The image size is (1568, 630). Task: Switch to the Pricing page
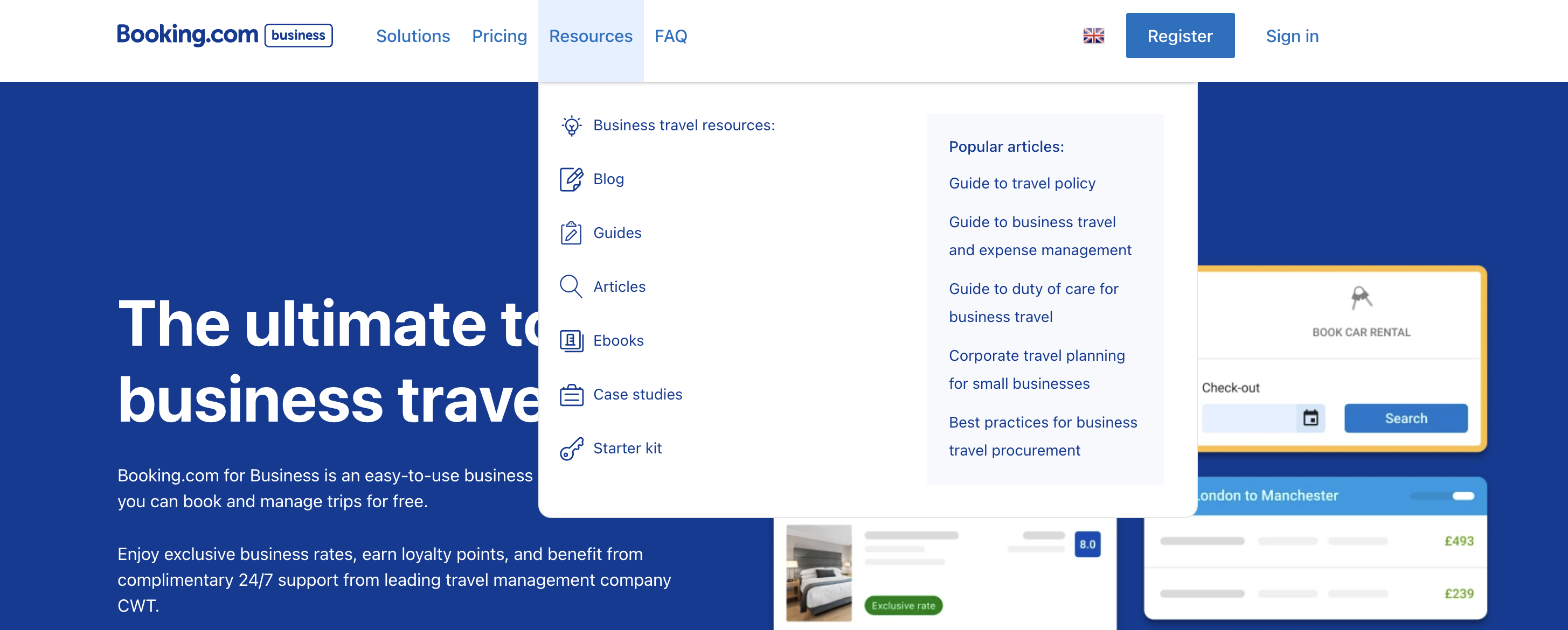click(499, 36)
